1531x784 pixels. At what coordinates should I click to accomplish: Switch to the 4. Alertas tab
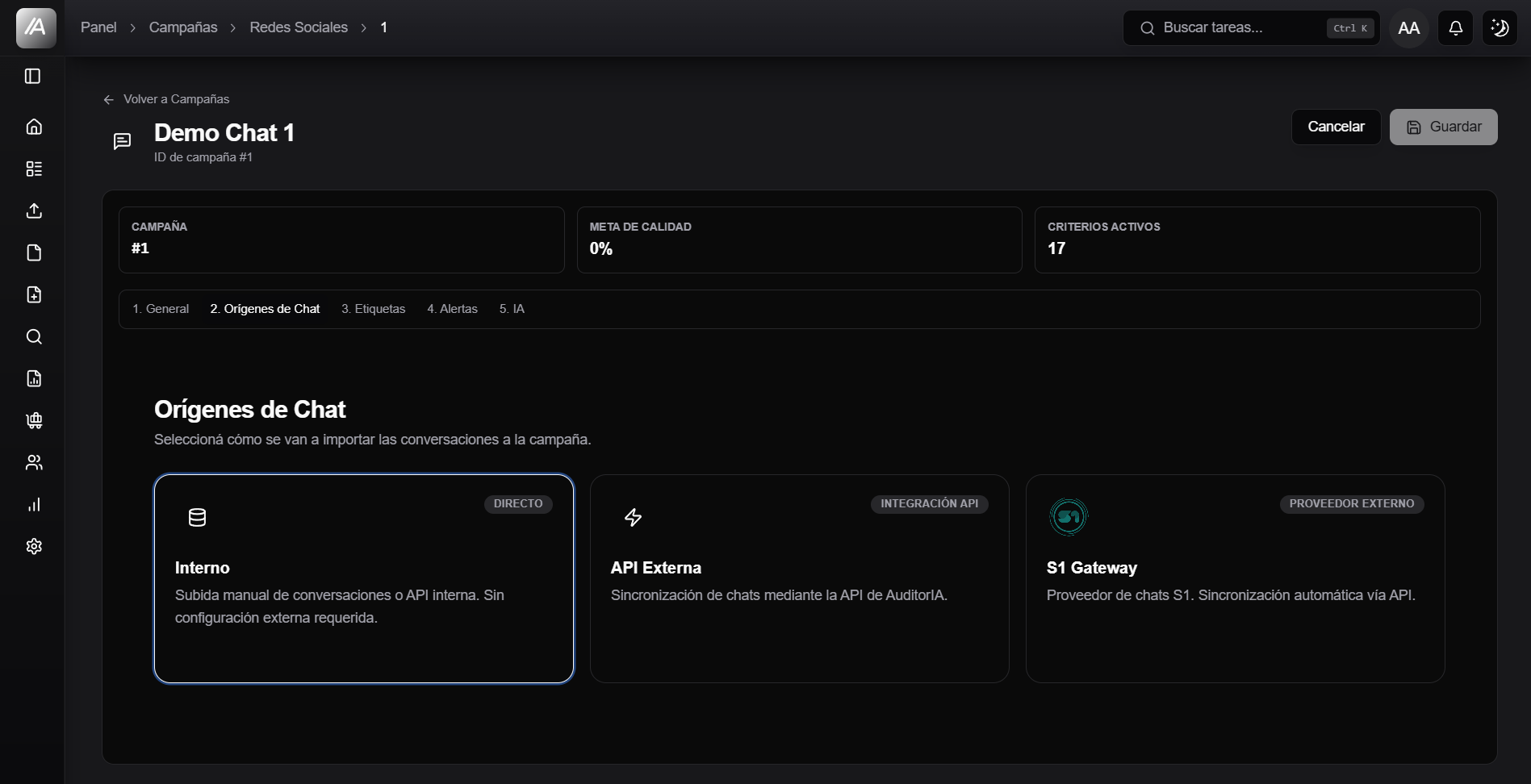(x=452, y=309)
